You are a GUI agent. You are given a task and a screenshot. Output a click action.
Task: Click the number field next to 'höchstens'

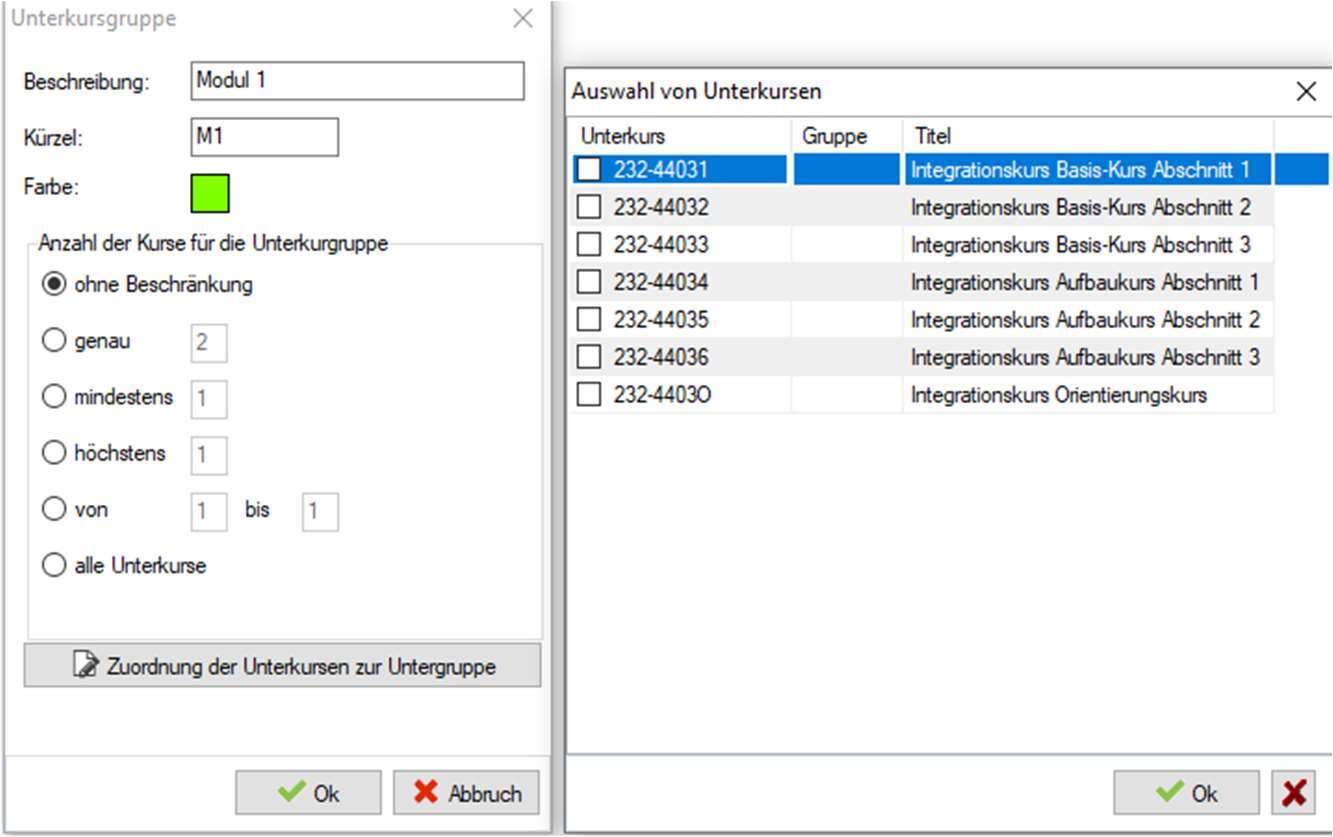point(209,454)
